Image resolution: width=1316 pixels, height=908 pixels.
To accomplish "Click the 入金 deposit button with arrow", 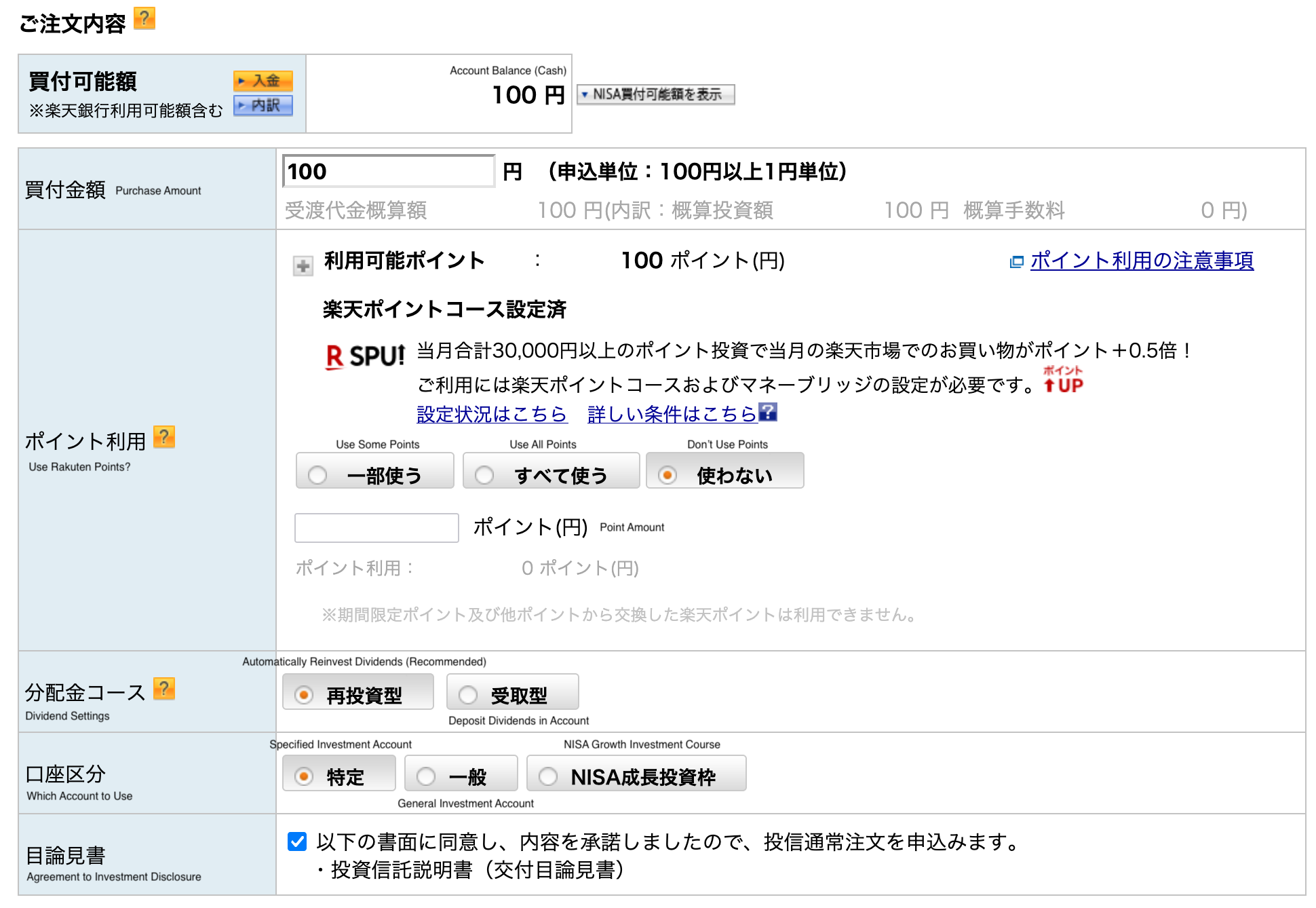I will pyautogui.click(x=263, y=81).
